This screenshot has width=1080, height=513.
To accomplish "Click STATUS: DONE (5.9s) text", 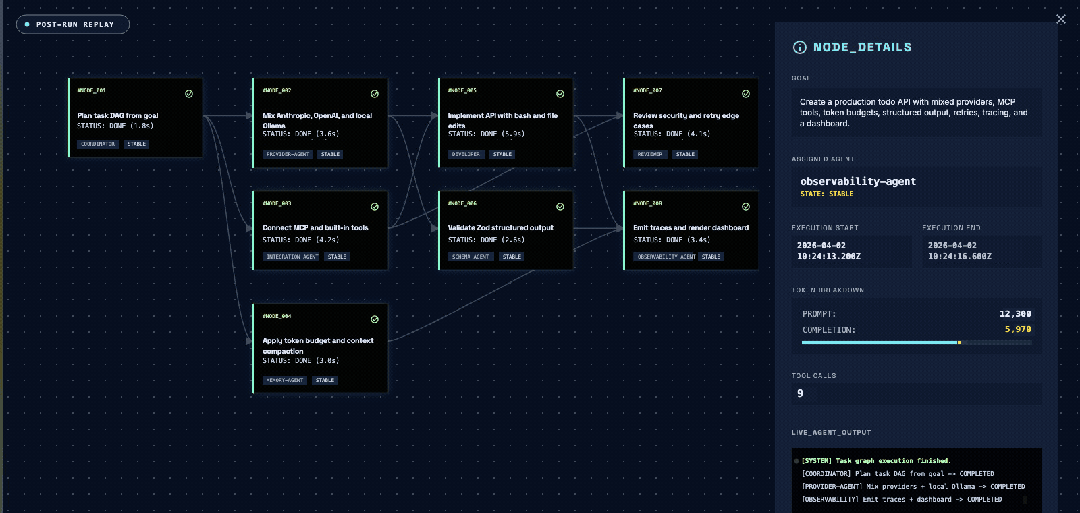I will (x=486, y=136).
